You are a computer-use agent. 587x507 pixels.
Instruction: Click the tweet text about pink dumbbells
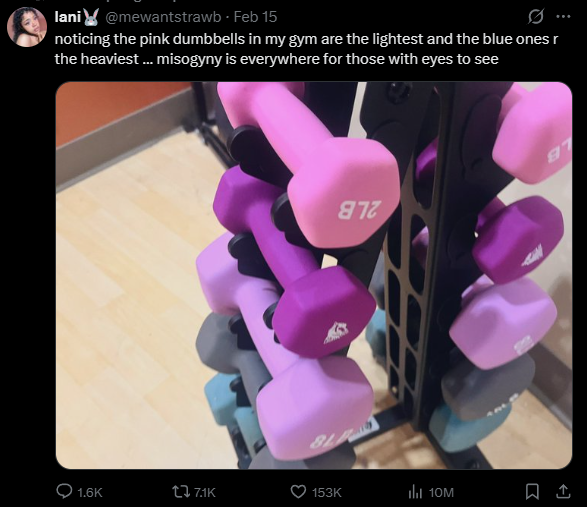tap(306, 49)
